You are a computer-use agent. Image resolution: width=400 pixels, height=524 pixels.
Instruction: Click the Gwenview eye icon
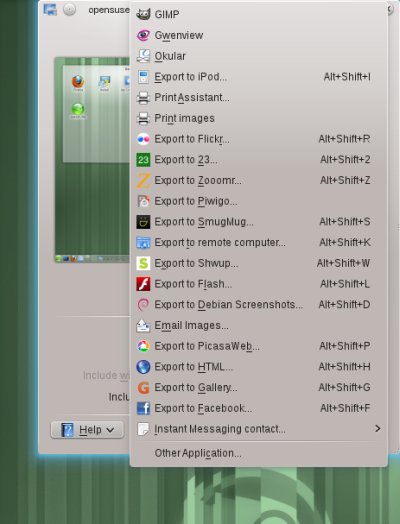143,35
